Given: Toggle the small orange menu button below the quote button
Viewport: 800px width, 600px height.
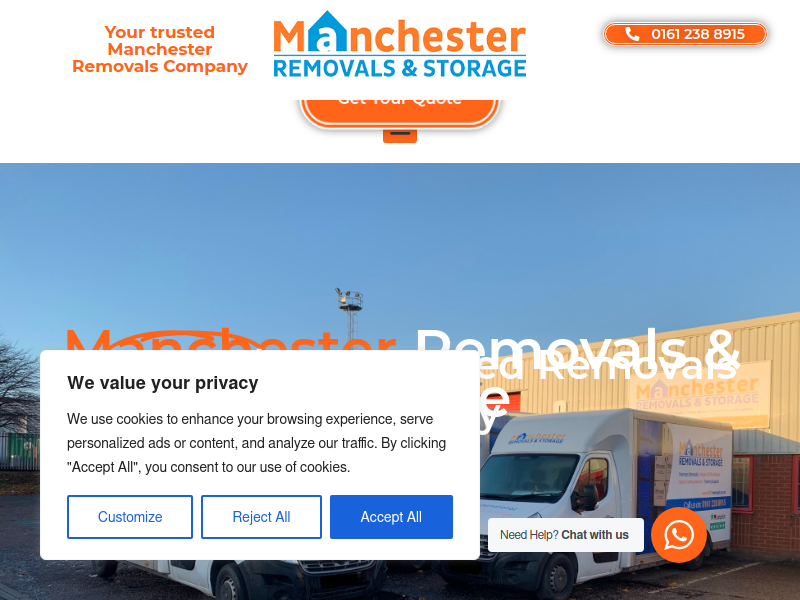Looking at the screenshot, I should coord(400,135).
